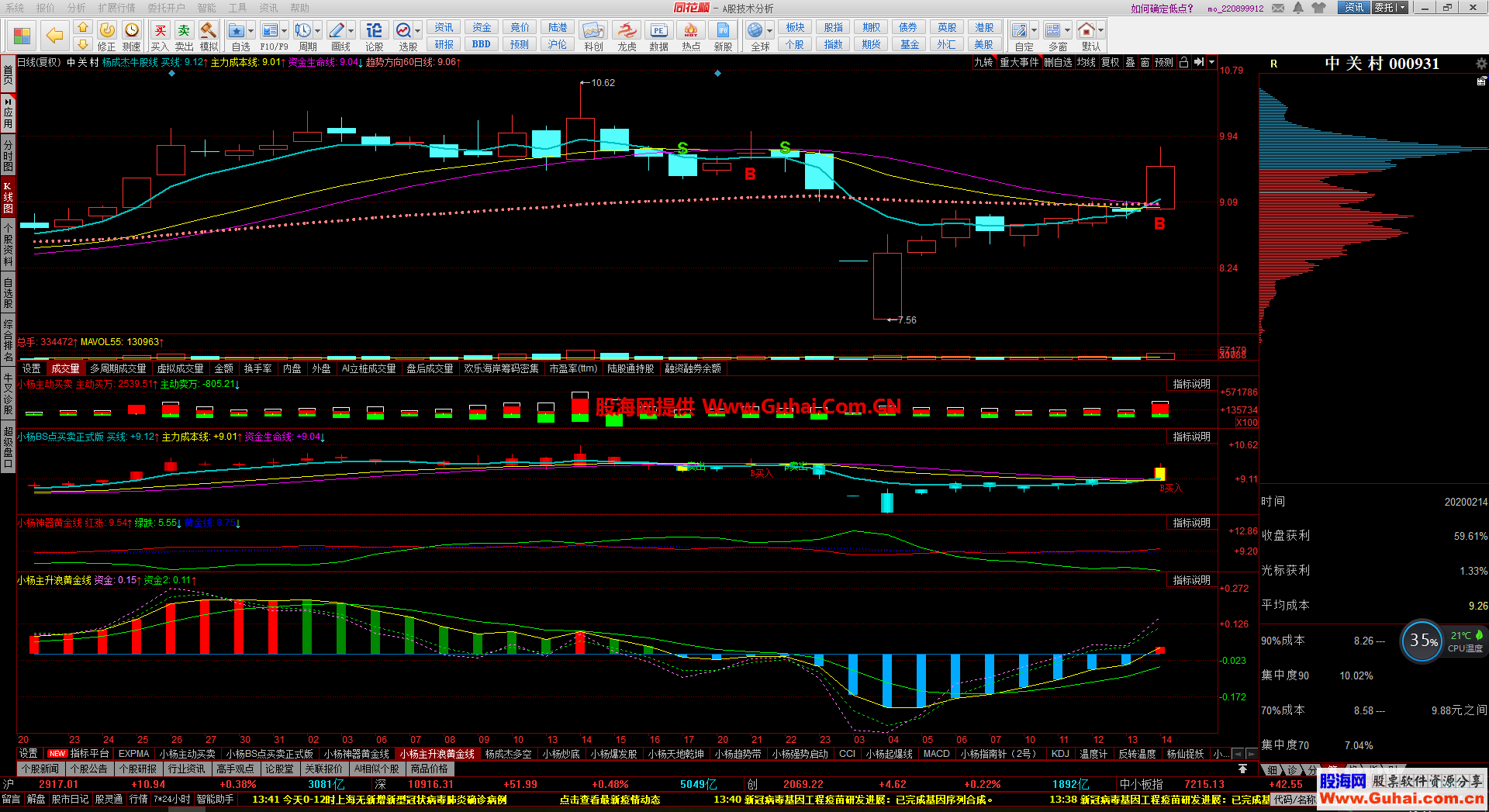Toggle 均线 moving average display

coord(1087,62)
